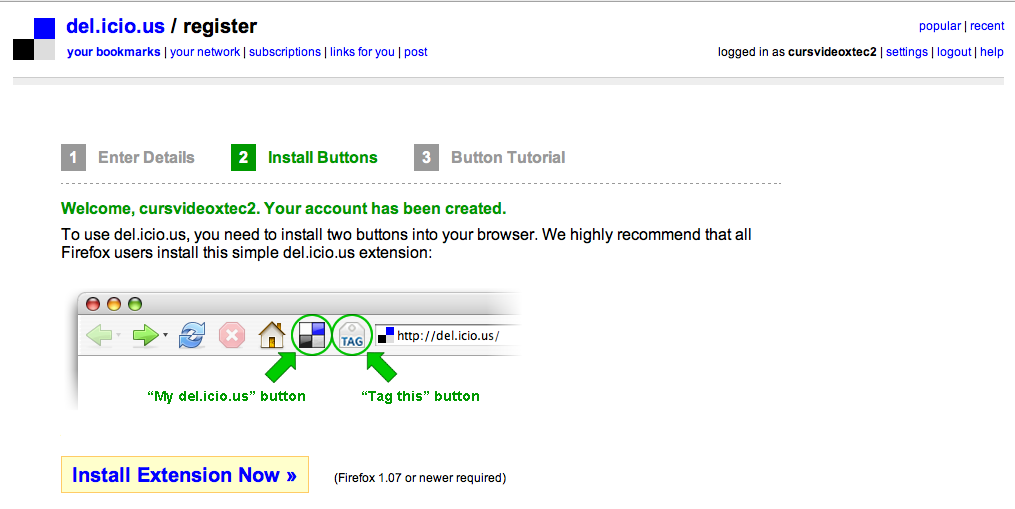1015x509 pixels.
Task: Click the logout link
Action: tap(954, 52)
